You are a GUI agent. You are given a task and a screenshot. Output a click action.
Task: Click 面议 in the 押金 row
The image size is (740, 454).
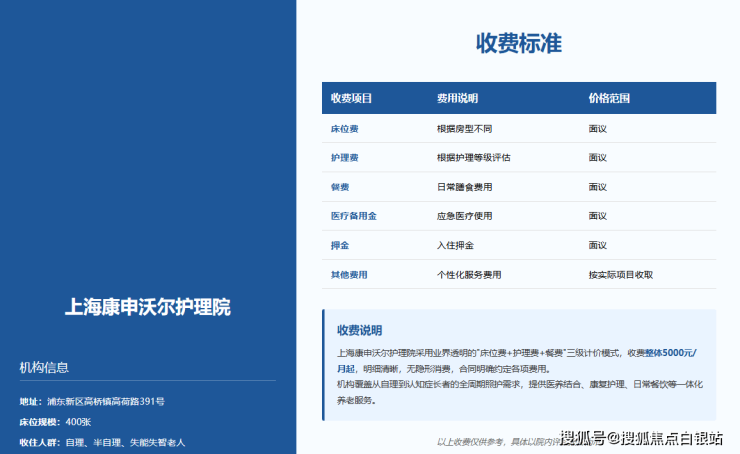point(597,245)
